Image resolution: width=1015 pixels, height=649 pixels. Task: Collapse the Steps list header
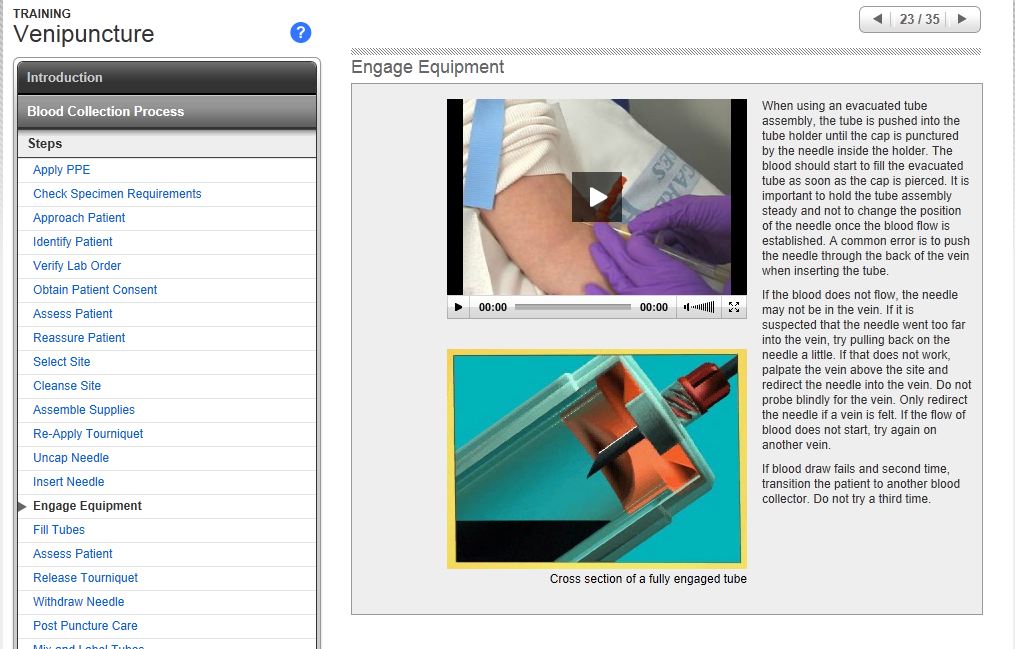tap(167, 144)
